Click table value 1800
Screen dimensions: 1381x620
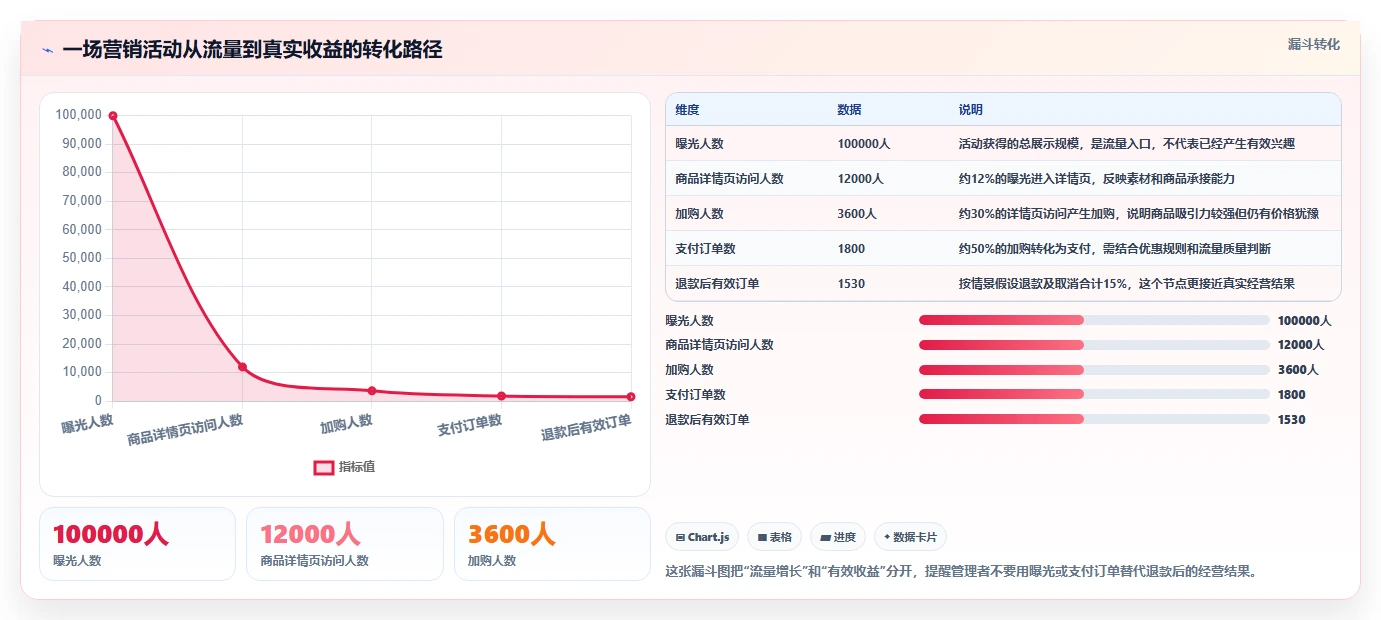pyautogui.click(x=851, y=249)
